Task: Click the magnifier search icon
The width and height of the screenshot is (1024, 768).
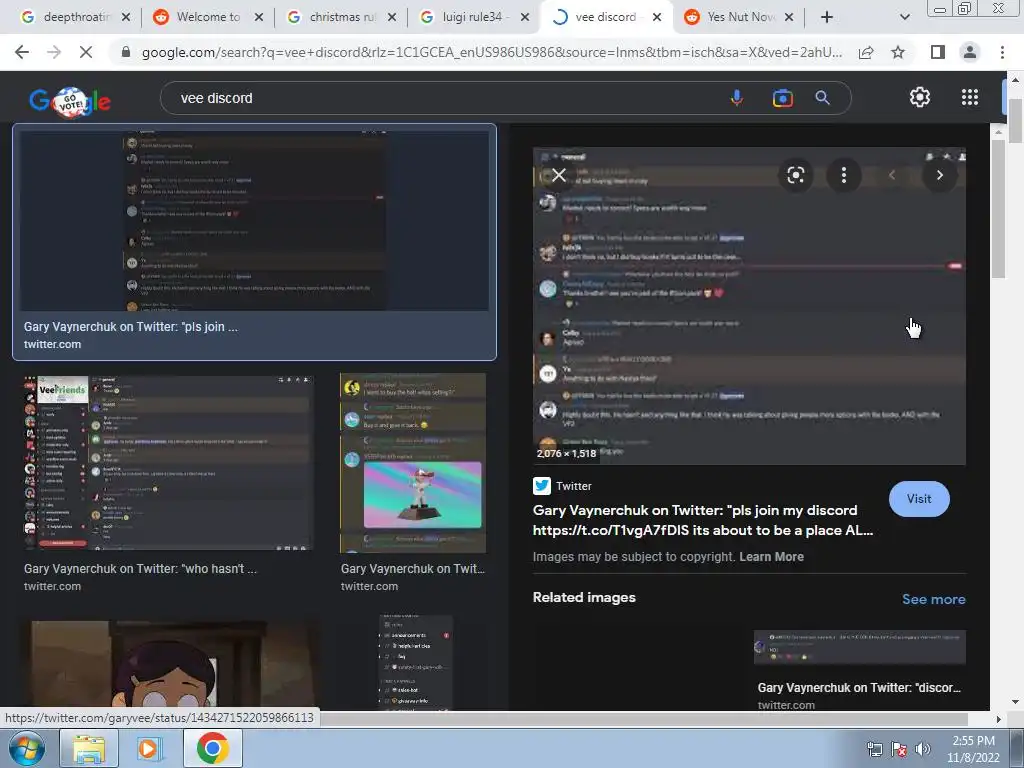Action: pyautogui.click(x=822, y=98)
